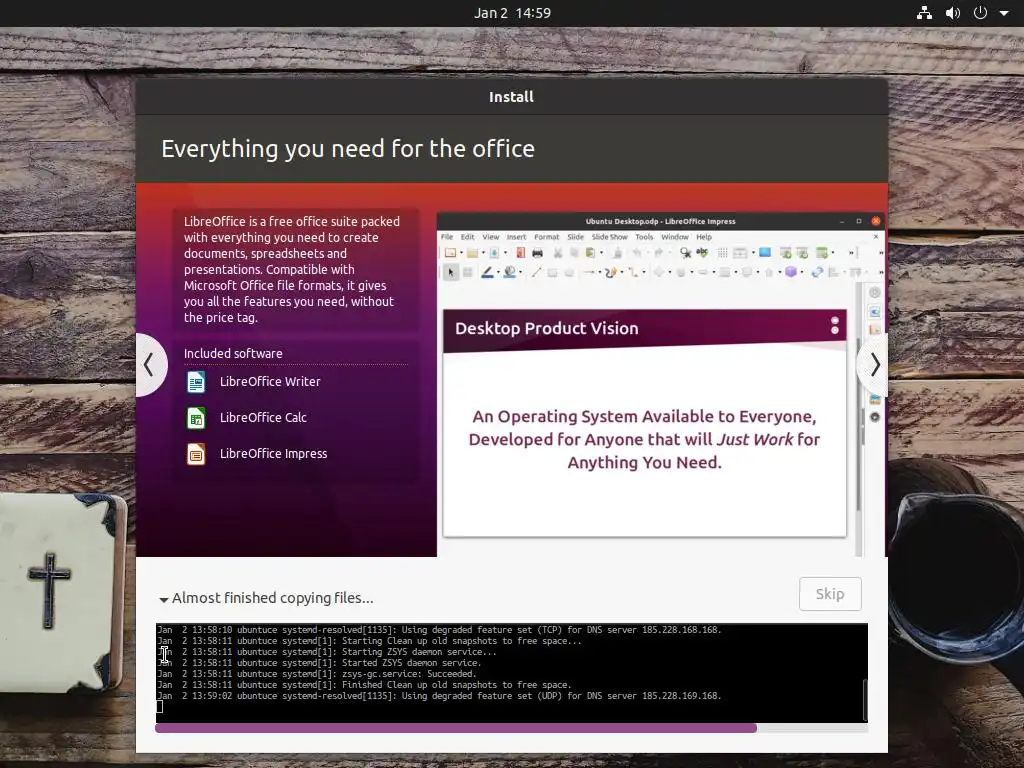The width and height of the screenshot is (1024, 768).
Task: Click the log line mentioning DNS server 185.228.169.168
Action: [x=439, y=696]
